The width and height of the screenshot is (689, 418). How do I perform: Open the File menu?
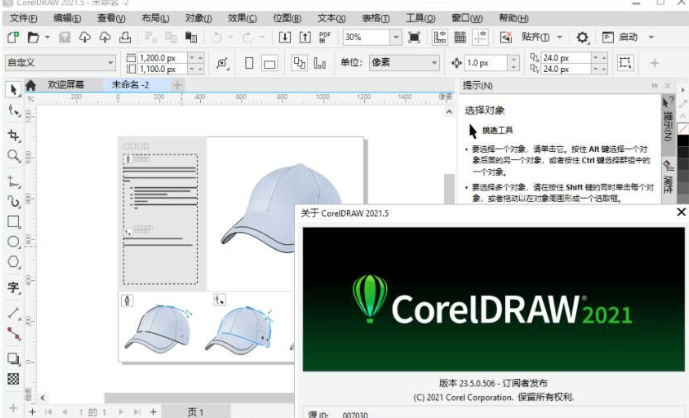[24, 18]
